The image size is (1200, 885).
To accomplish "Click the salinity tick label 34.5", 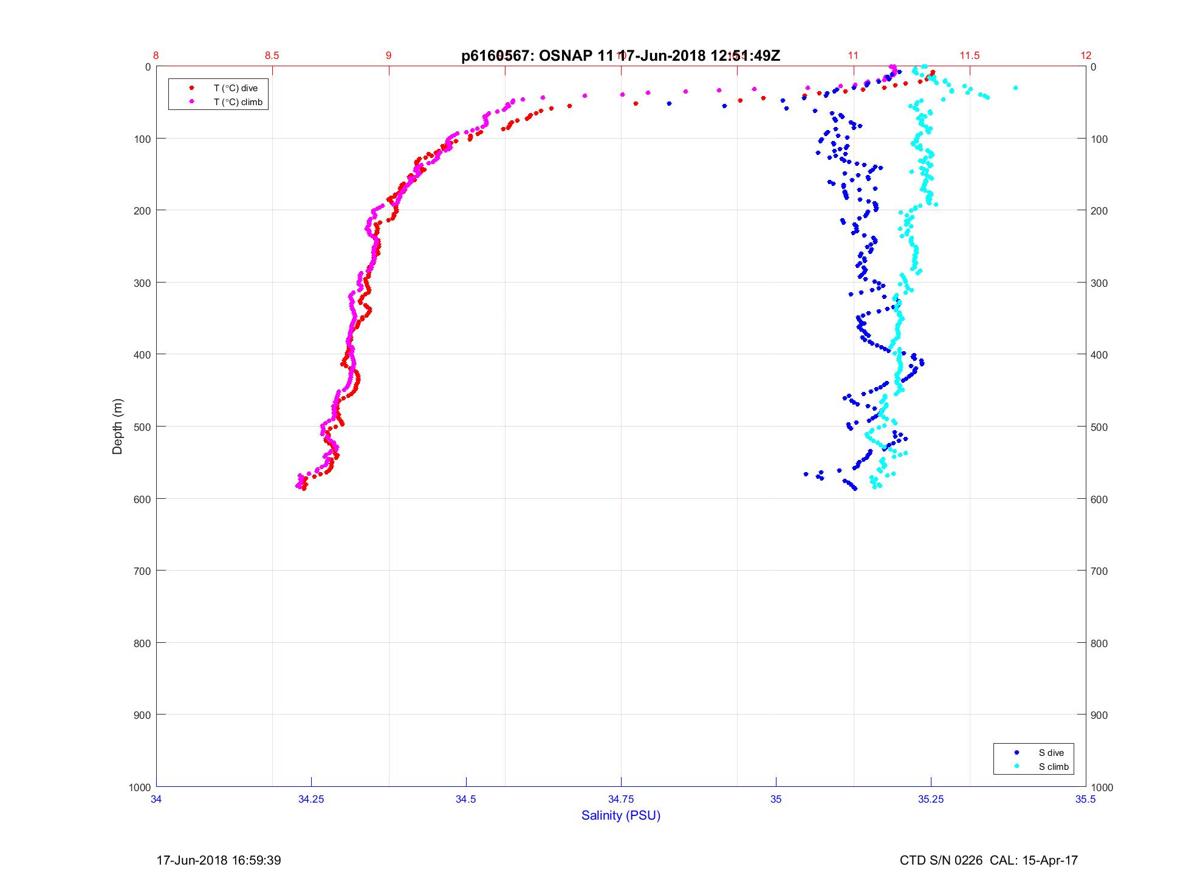I will [x=466, y=799].
